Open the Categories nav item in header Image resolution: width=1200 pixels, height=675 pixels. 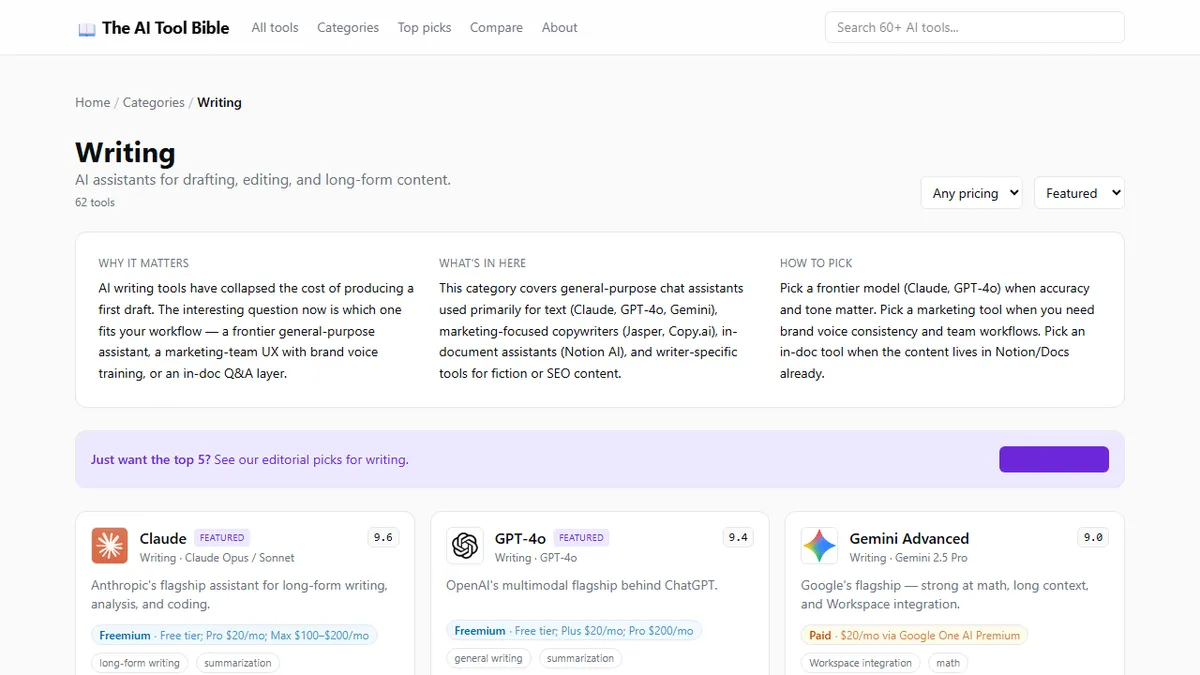point(348,28)
